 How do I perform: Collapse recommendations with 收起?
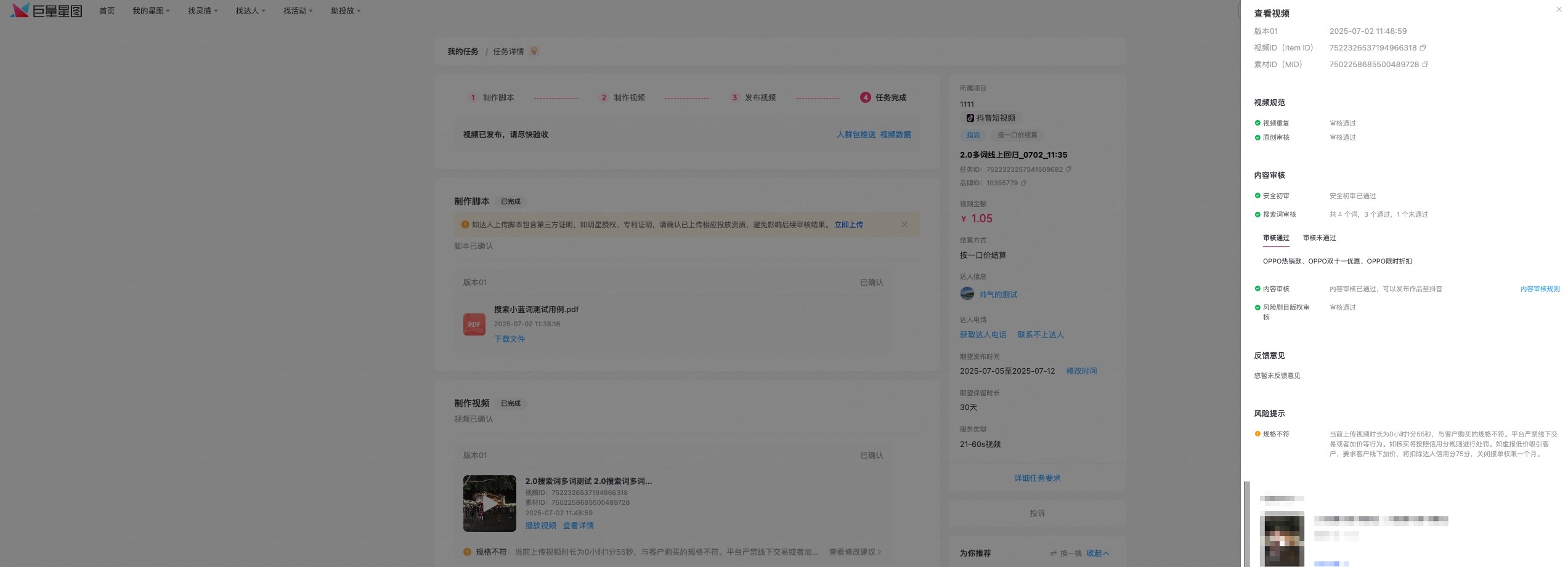click(x=1097, y=553)
